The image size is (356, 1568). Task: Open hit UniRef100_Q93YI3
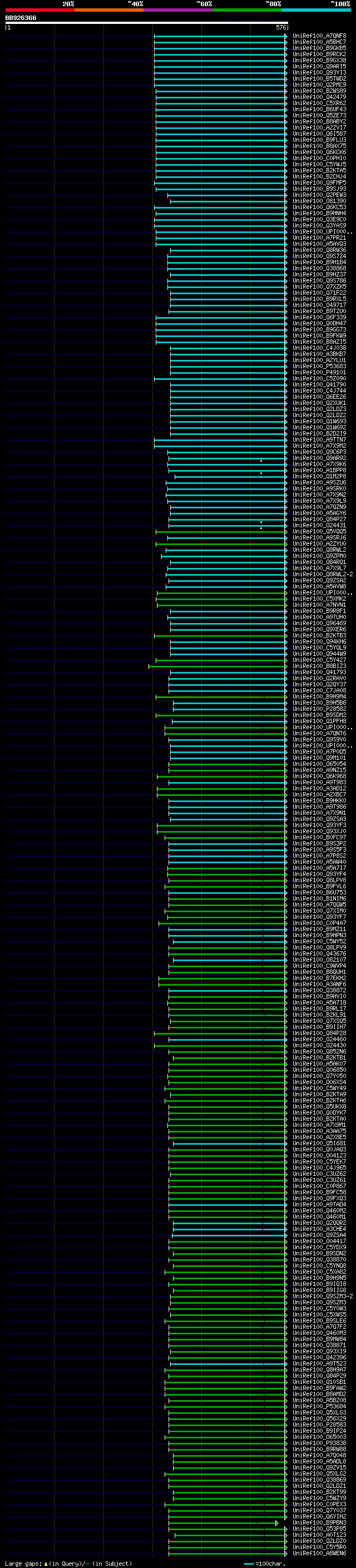coord(319,72)
